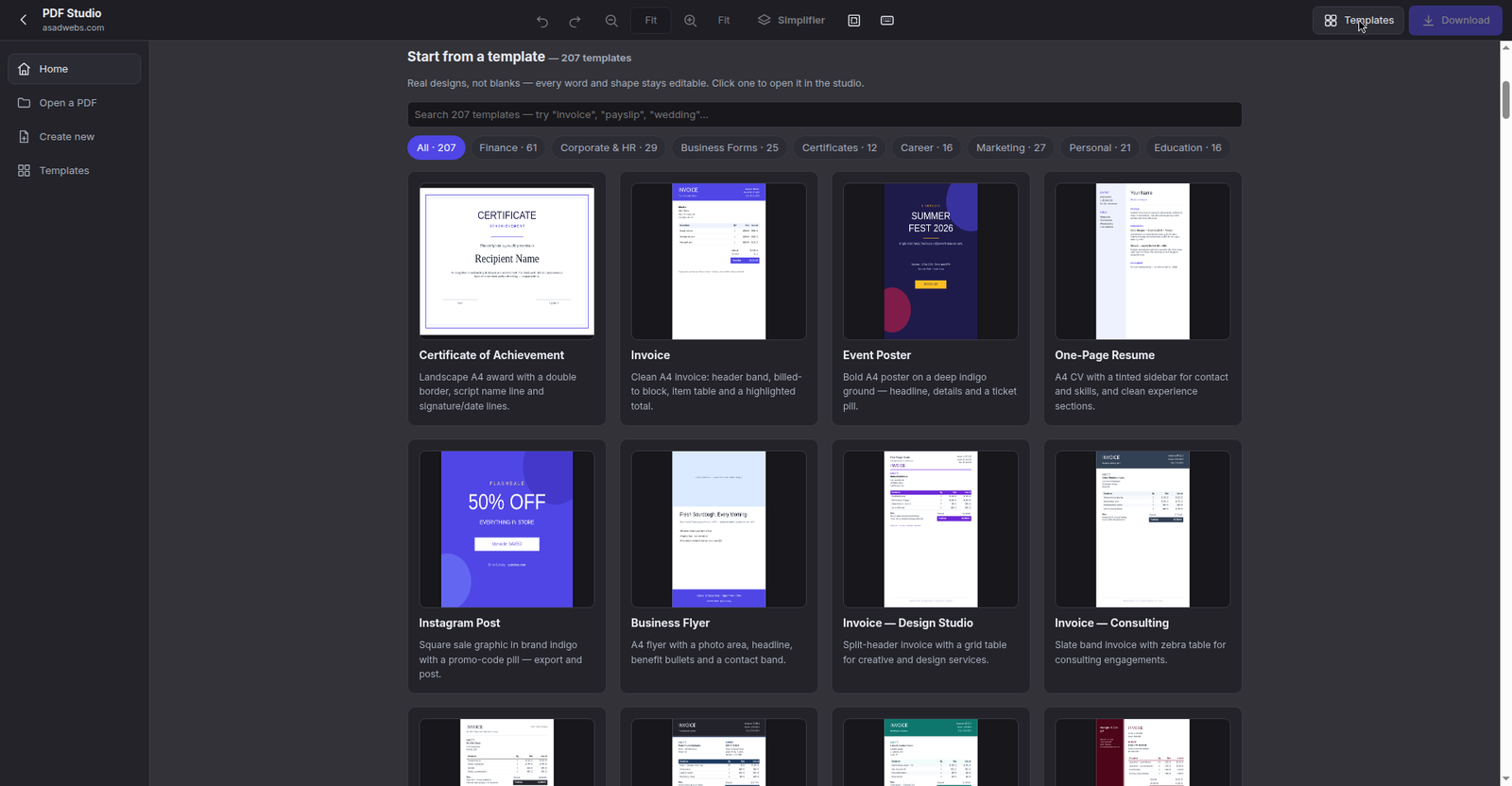Go to Home in the sidebar
The height and width of the screenshot is (786, 1512).
[x=74, y=69]
